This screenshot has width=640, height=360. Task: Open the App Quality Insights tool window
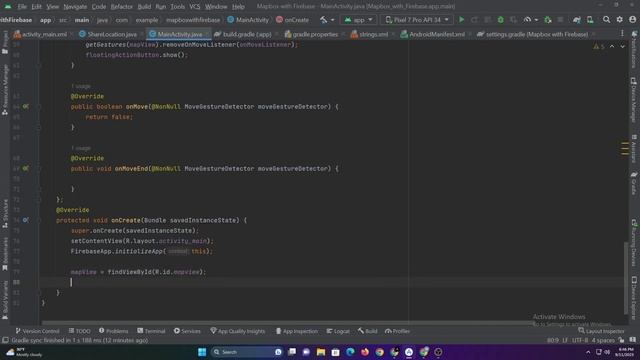pos(238,331)
